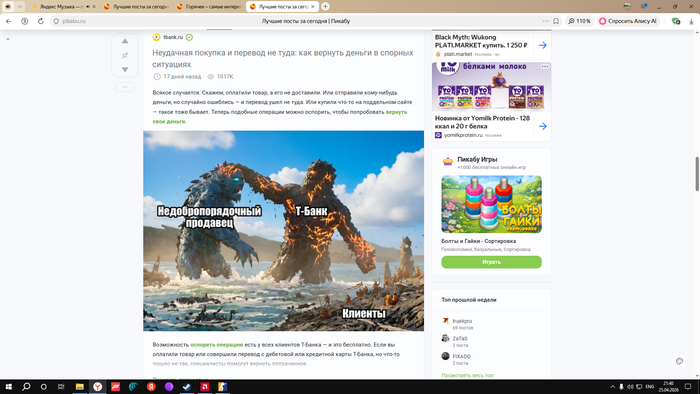Go back using the browser back arrow

coord(8,21)
